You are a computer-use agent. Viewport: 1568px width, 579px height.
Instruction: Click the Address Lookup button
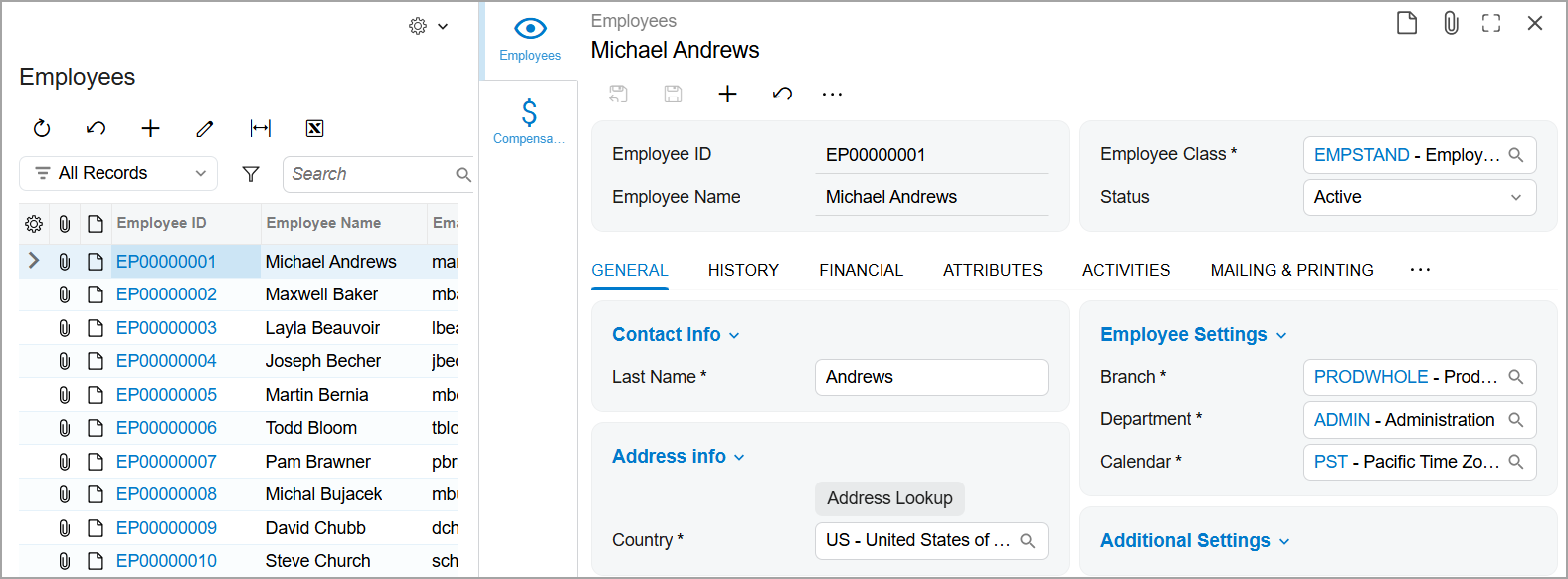(x=889, y=498)
